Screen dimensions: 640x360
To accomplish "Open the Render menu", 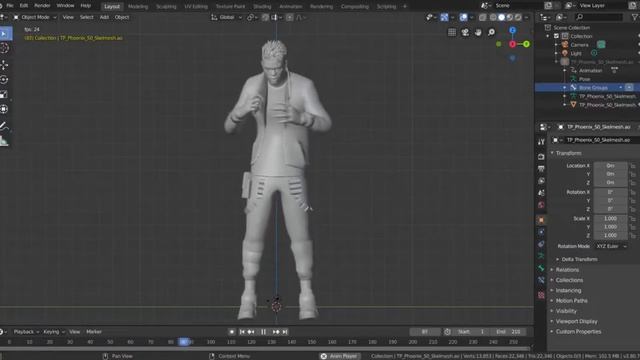I will point(42,6).
